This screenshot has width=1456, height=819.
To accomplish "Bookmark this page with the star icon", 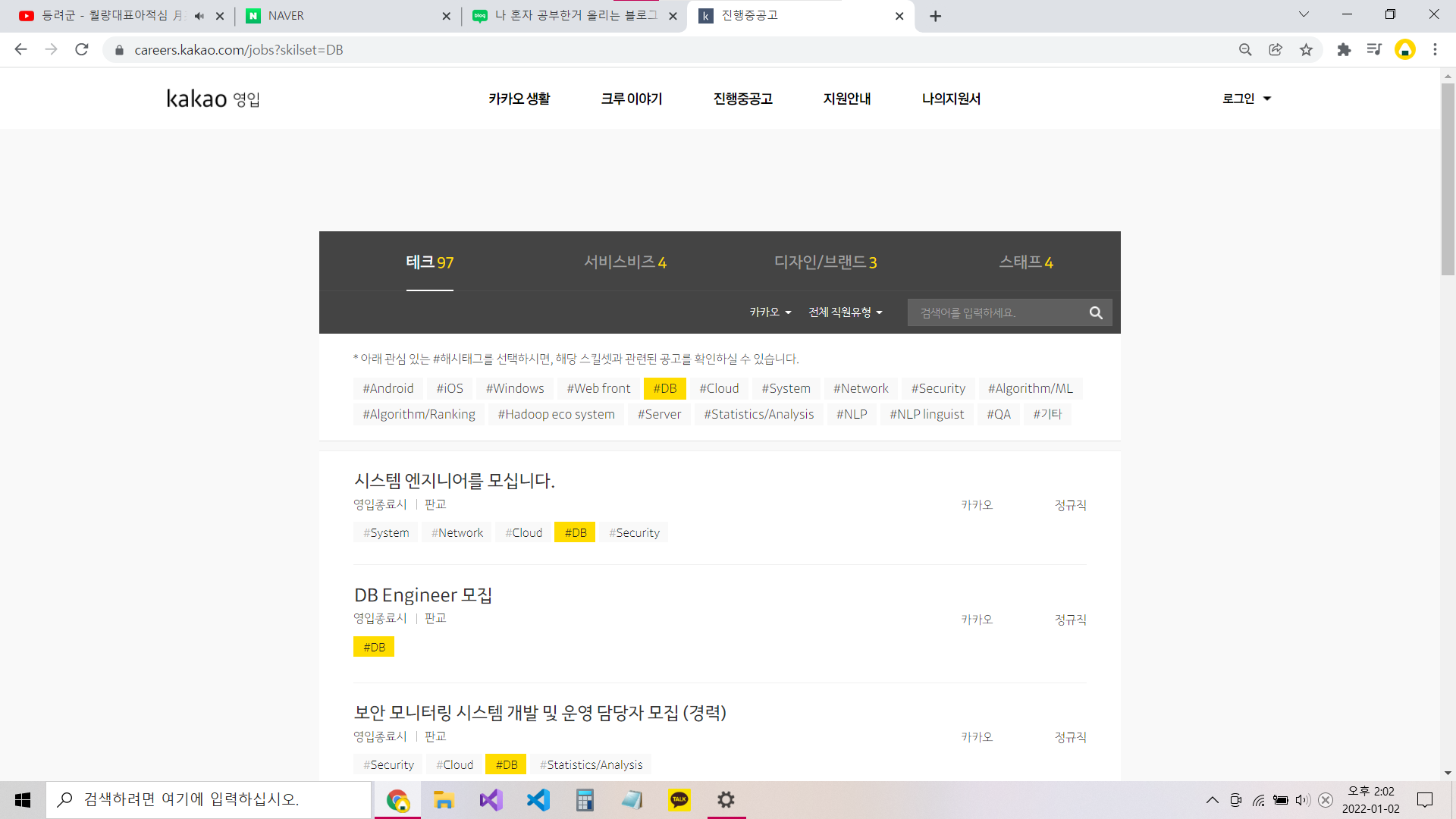I will pos(1306,50).
